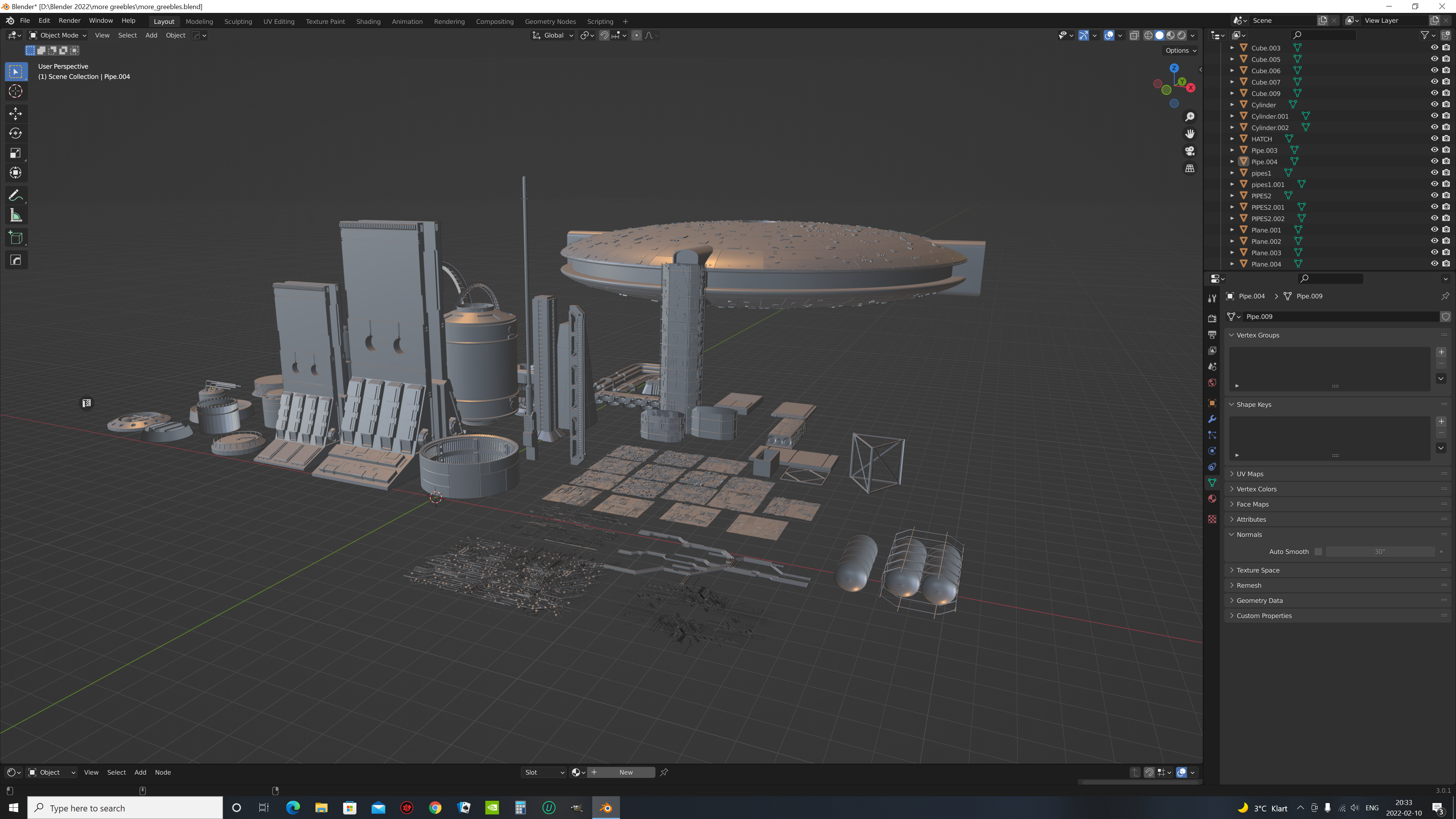Image resolution: width=1456 pixels, height=819 pixels.
Task: Open the Material Properties tab
Action: [x=1212, y=499]
